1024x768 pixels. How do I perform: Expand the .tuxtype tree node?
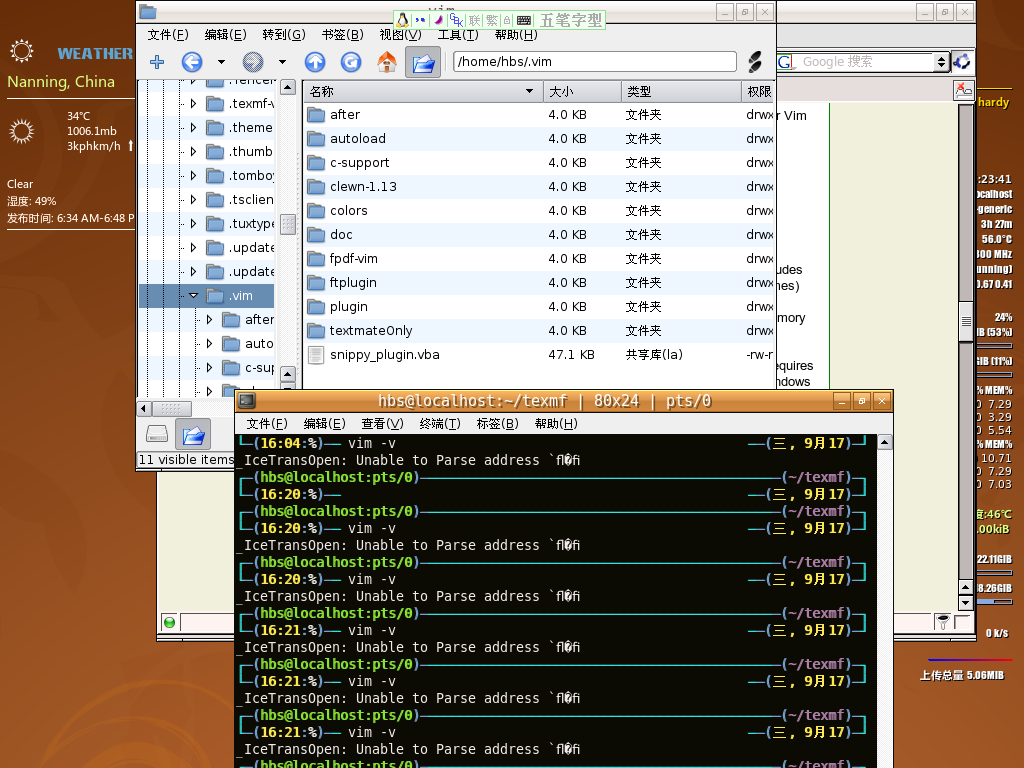click(193, 223)
